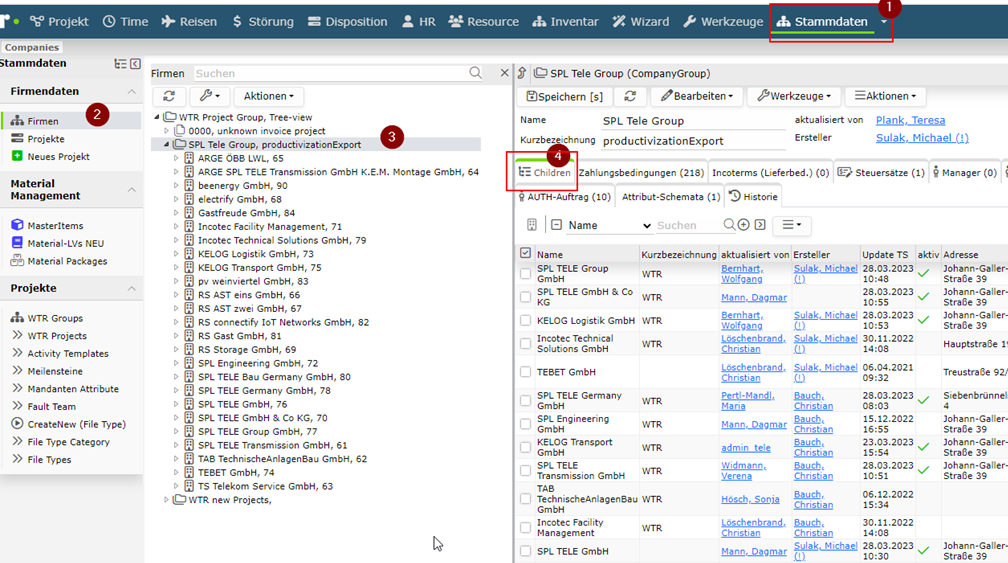Expand ARGE ÖBB LWL node

click(176, 158)
